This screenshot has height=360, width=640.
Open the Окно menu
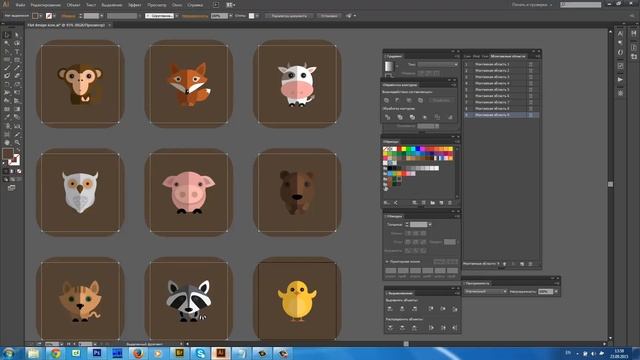(177, 5)
